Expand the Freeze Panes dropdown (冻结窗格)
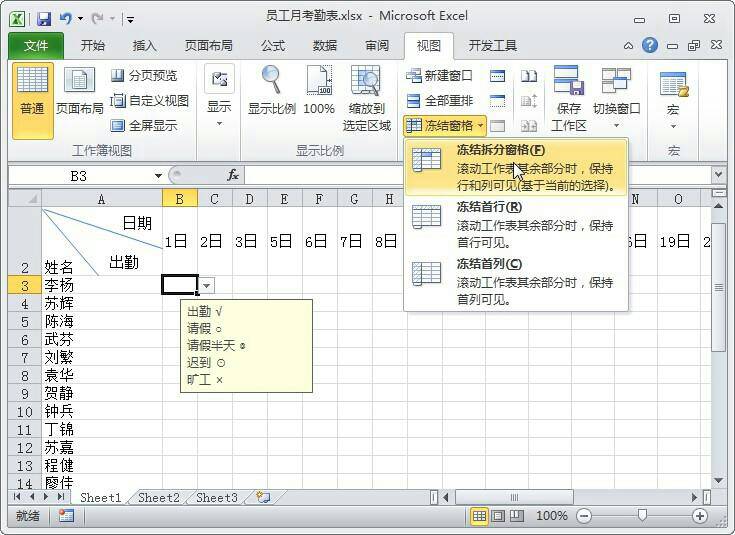735x535 pixels. click(446, 126)
